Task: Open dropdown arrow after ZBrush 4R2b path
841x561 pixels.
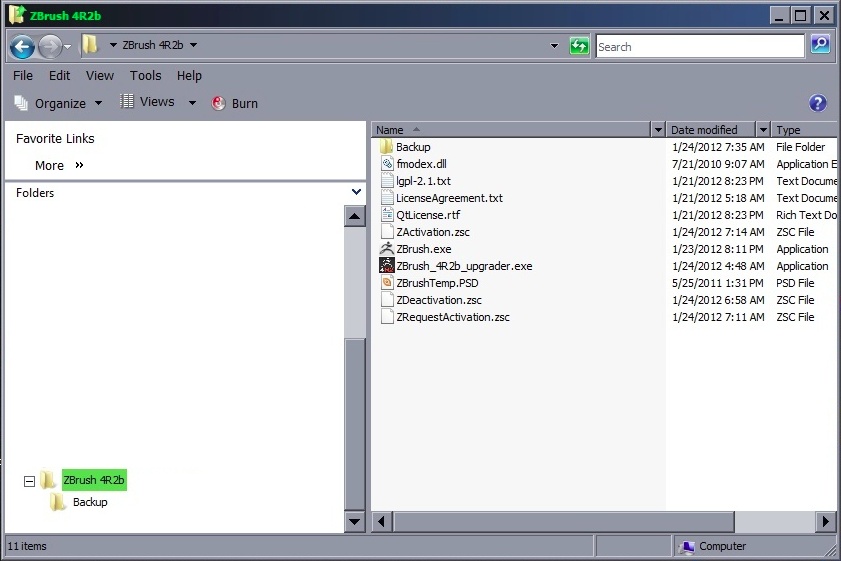Action: click(x=193, y=45)
